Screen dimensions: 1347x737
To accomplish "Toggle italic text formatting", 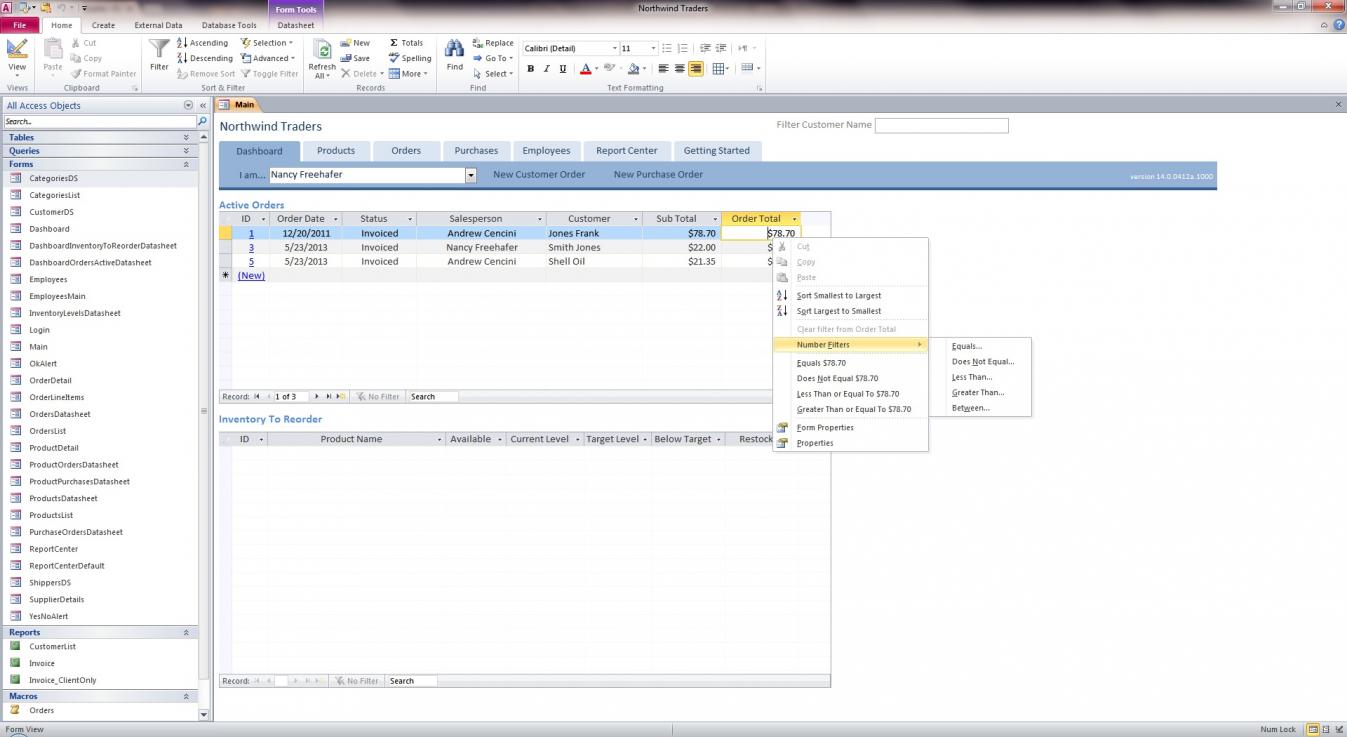I will (546, 69).
